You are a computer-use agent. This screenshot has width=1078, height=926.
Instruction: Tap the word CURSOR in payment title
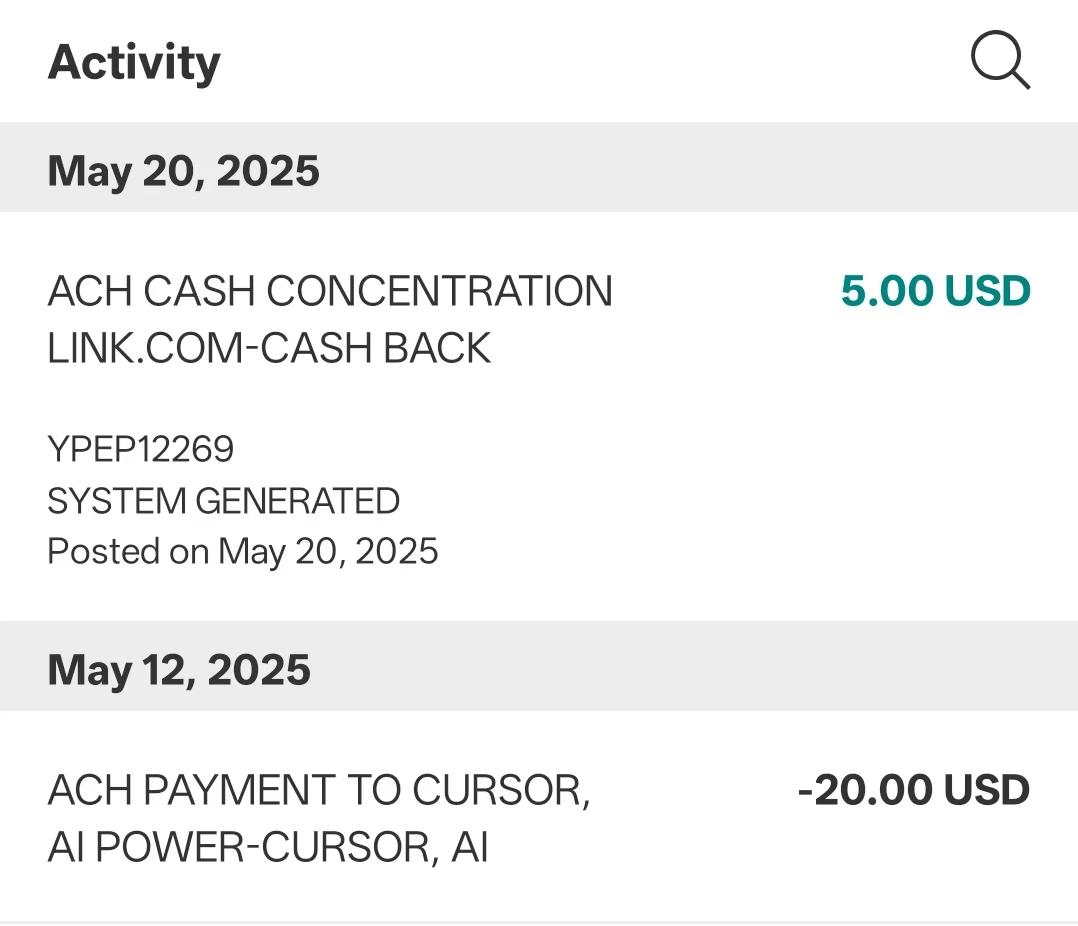pyautogui.click(x=501, y=790)
